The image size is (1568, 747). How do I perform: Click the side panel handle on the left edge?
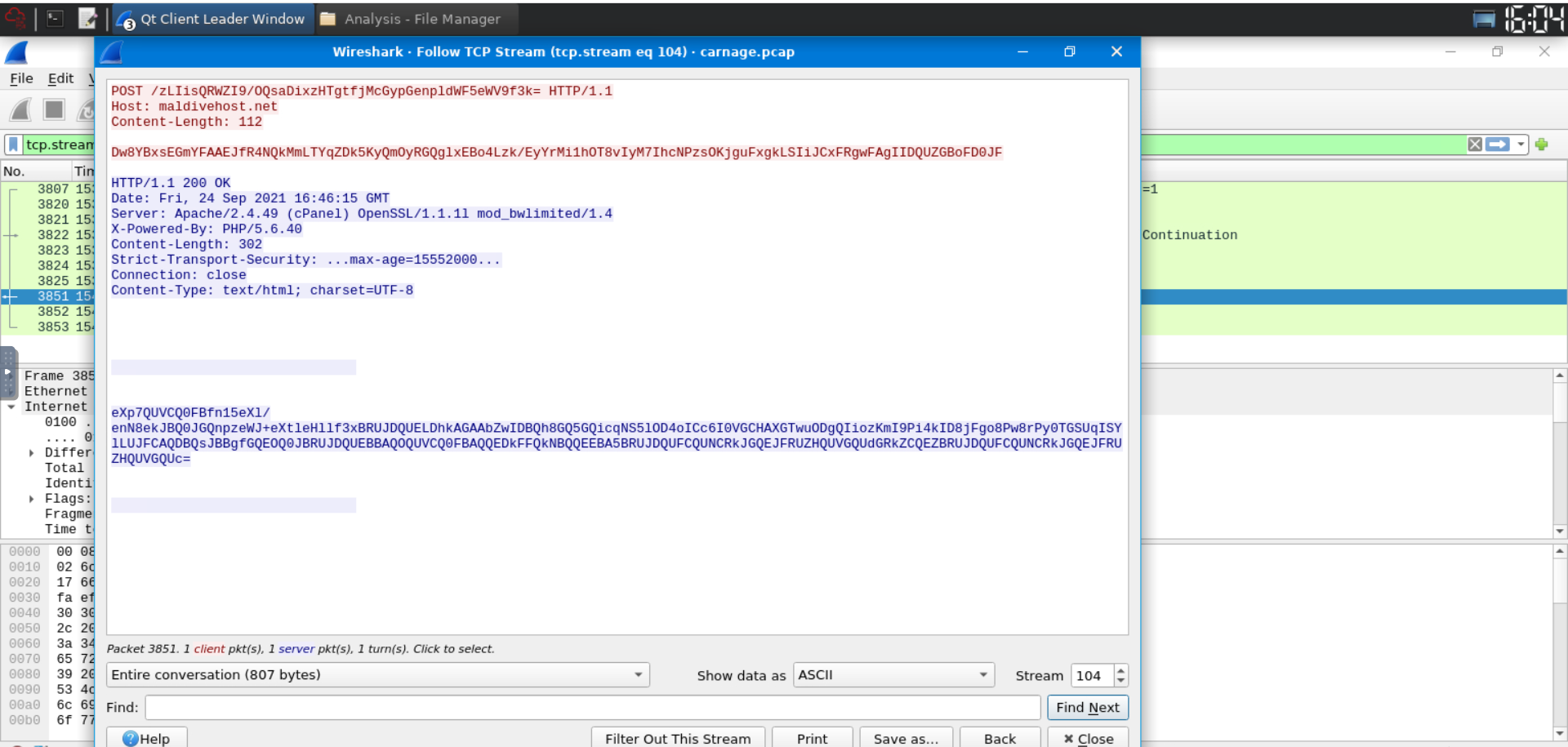point(8,372)
